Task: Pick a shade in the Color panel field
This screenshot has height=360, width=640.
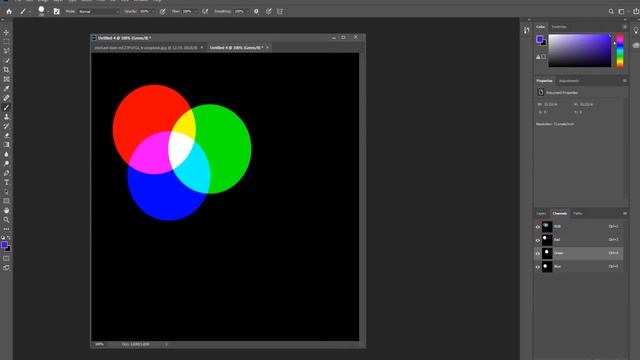Action: (580, 50)
